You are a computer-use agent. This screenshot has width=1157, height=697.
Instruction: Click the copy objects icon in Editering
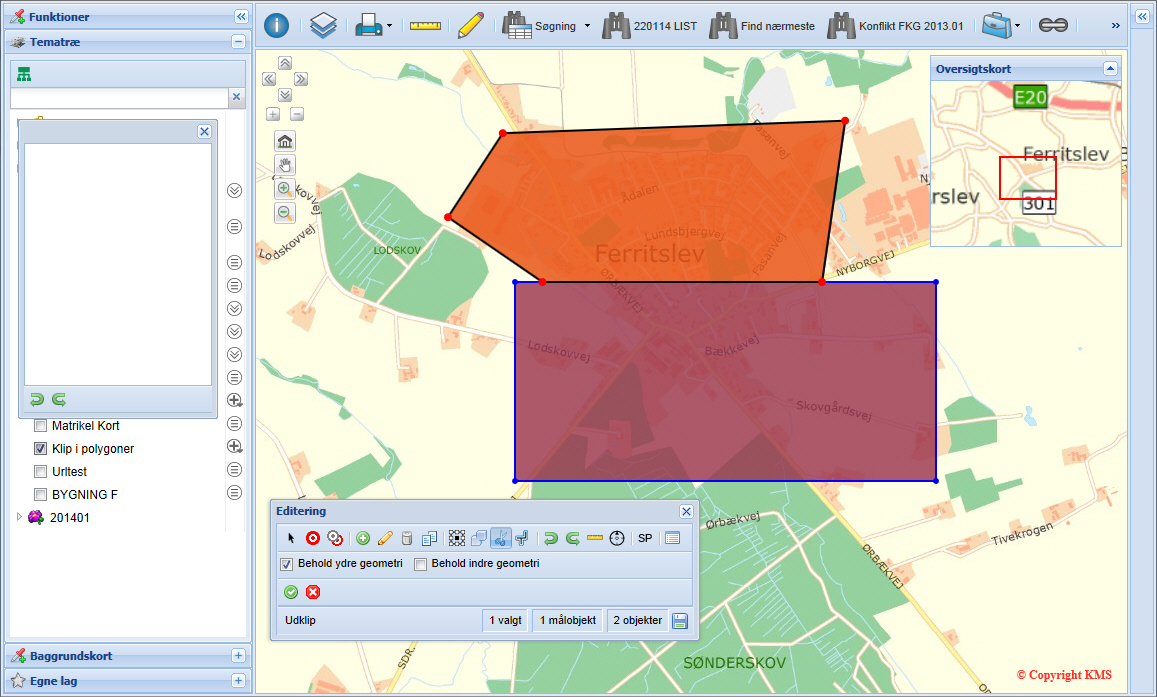[429, 538]
